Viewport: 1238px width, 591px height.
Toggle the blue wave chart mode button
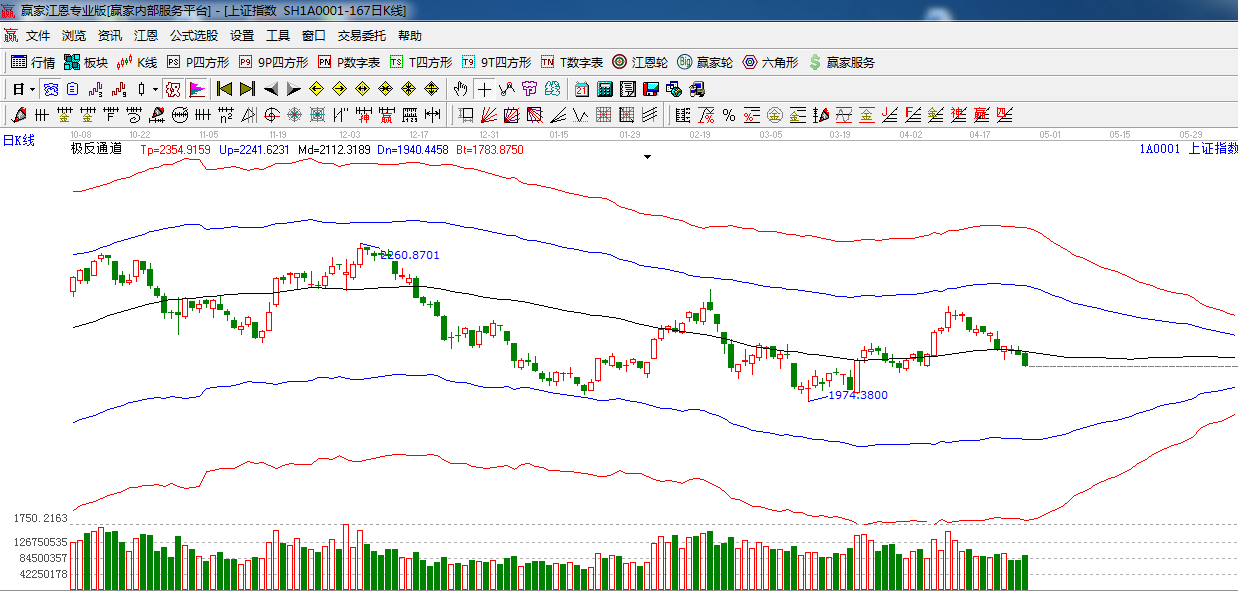pos(49,89)
